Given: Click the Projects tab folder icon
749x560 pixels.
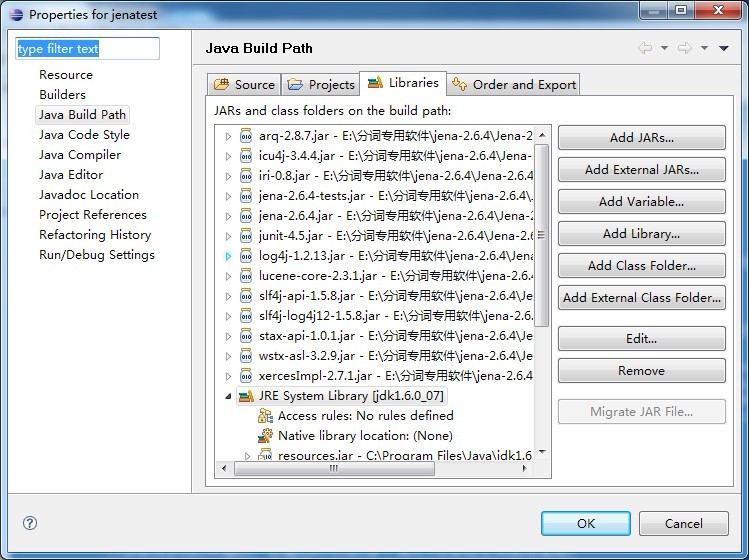Looking at the screenshot, I should [295, 85].
